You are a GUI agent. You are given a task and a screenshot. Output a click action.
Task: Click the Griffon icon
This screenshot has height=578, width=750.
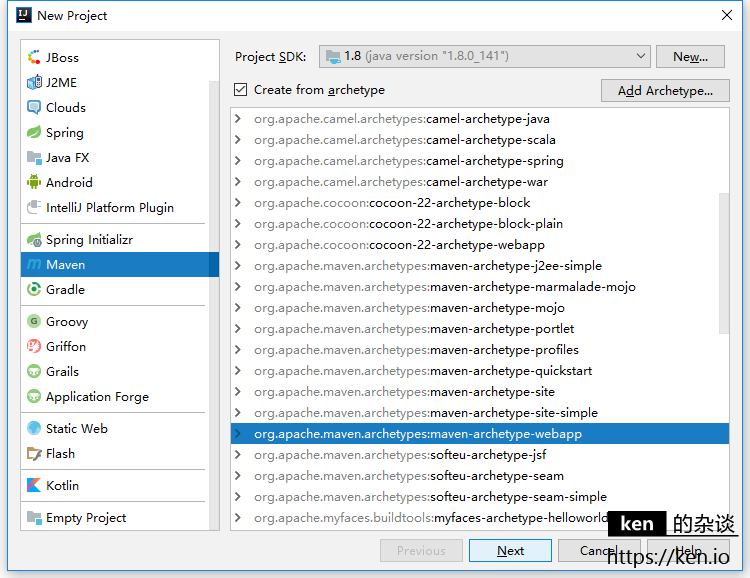point(34,346)
